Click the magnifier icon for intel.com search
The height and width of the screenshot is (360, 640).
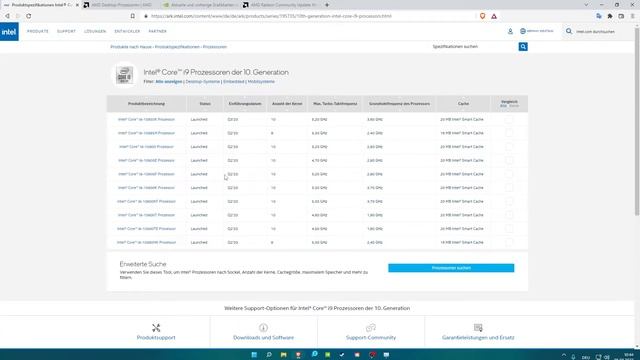tap(569, 31)
